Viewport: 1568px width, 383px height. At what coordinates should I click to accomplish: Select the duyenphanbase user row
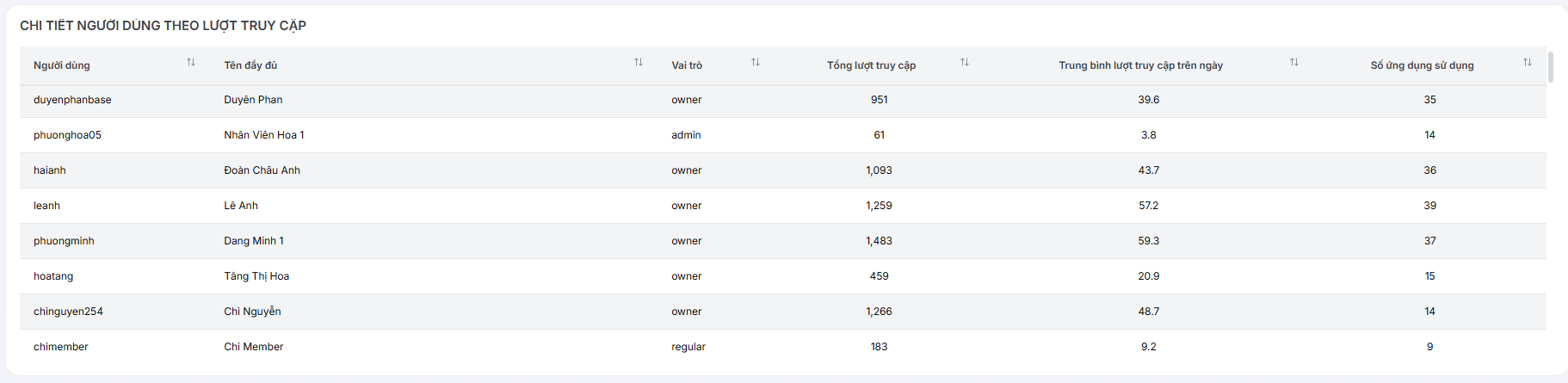pos(783,101)
